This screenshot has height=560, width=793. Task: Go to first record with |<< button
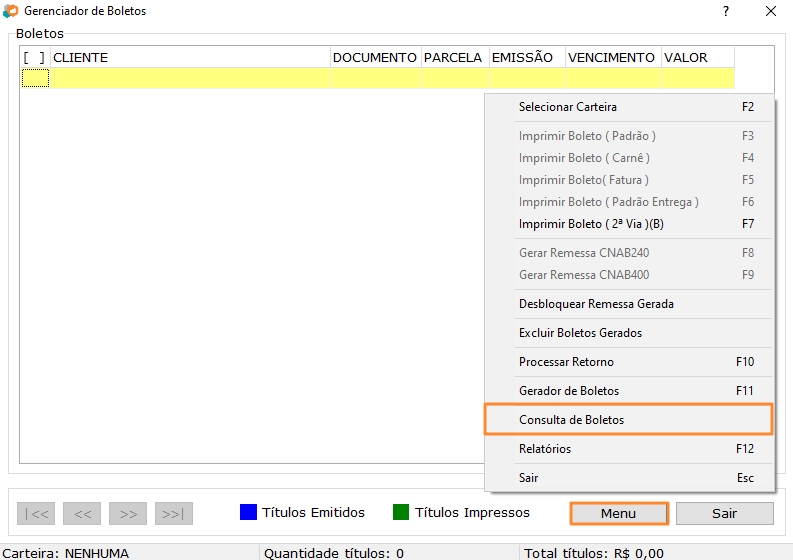click(x=36, y=514)
